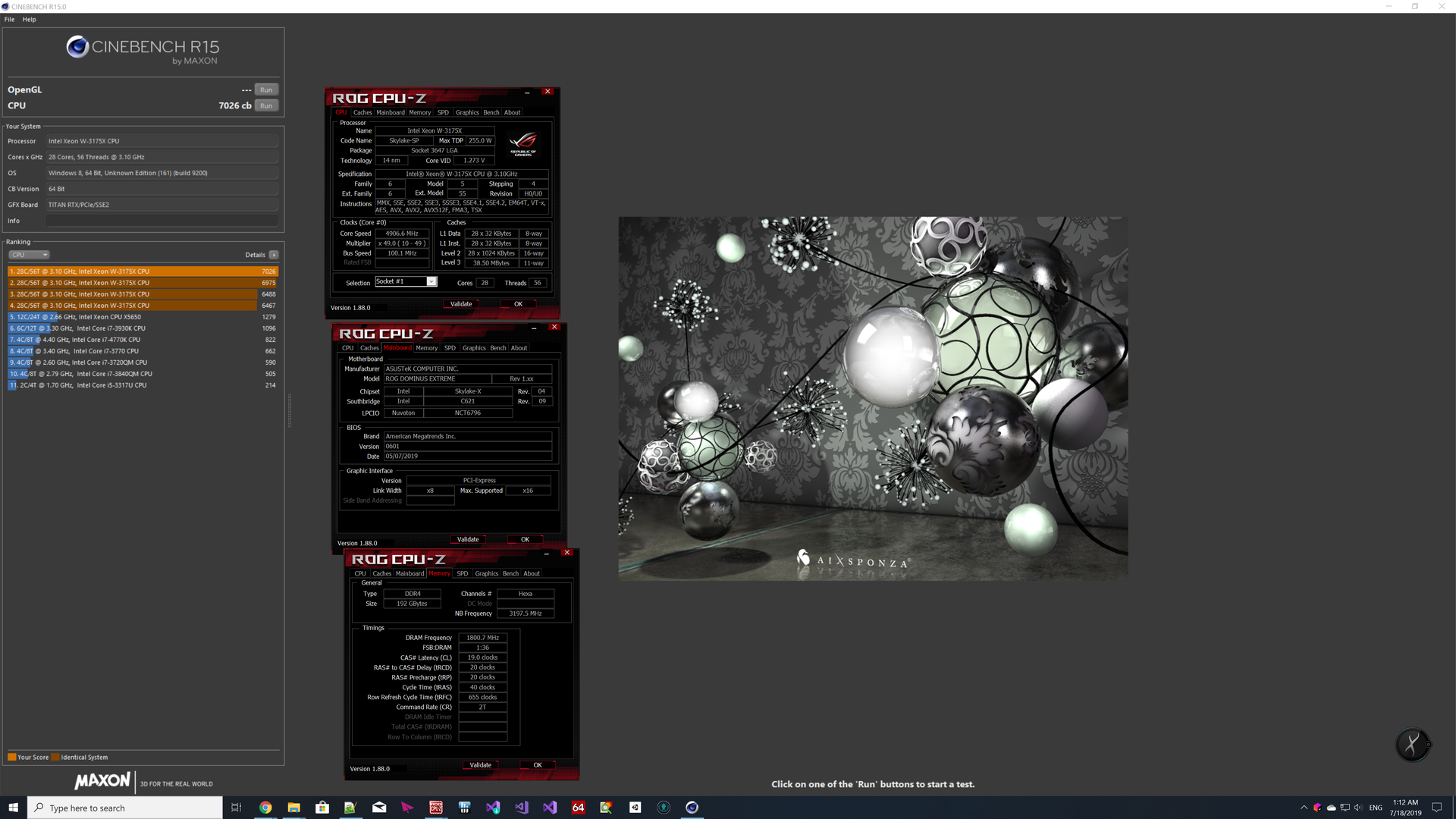The width and height of the screenshot is (1456, 819).
Task: Open the OneDrive cloud tray icon
Action: (1331, 808)
